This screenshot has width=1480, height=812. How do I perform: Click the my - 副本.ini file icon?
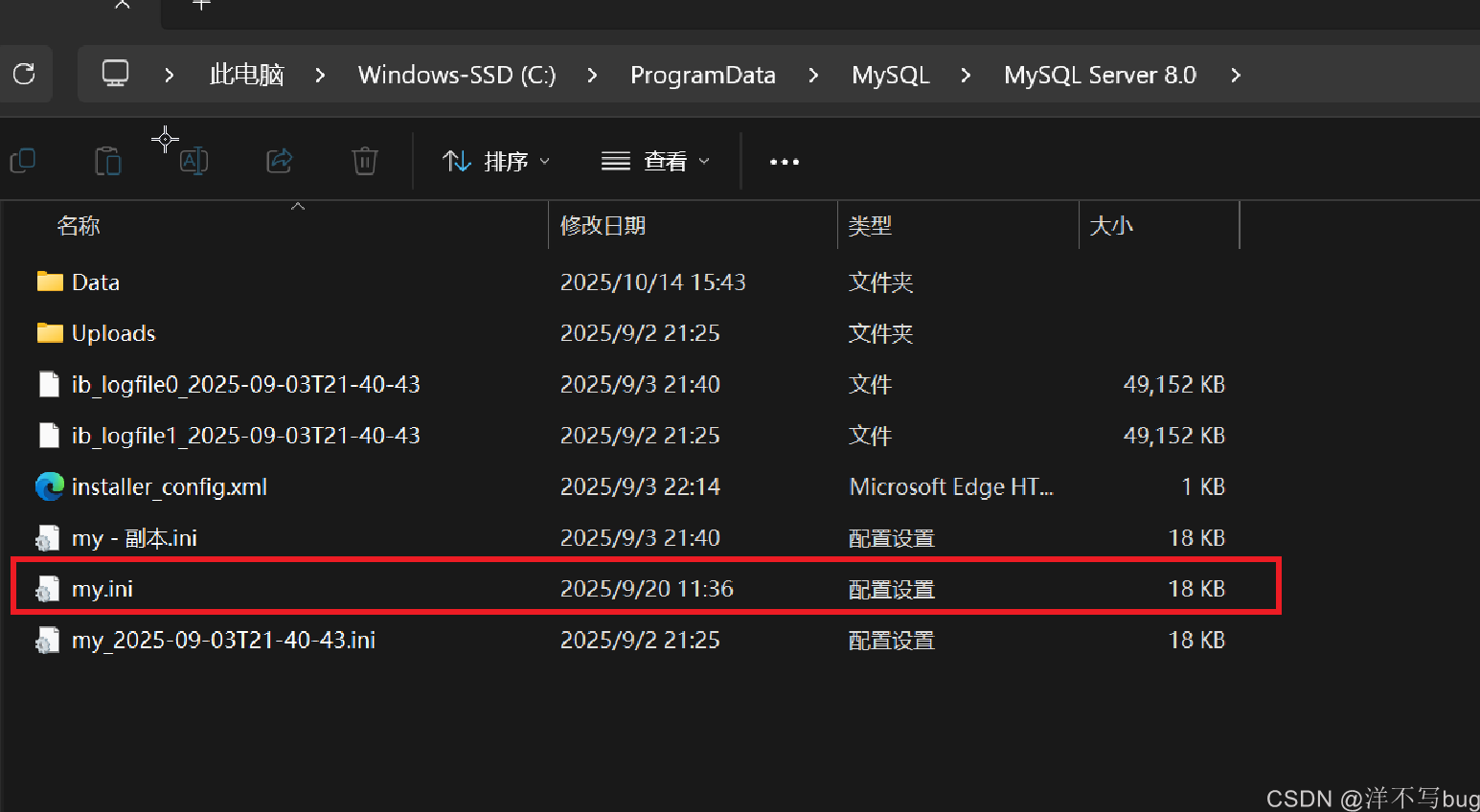pyautogui.click(x=48, y=538)
